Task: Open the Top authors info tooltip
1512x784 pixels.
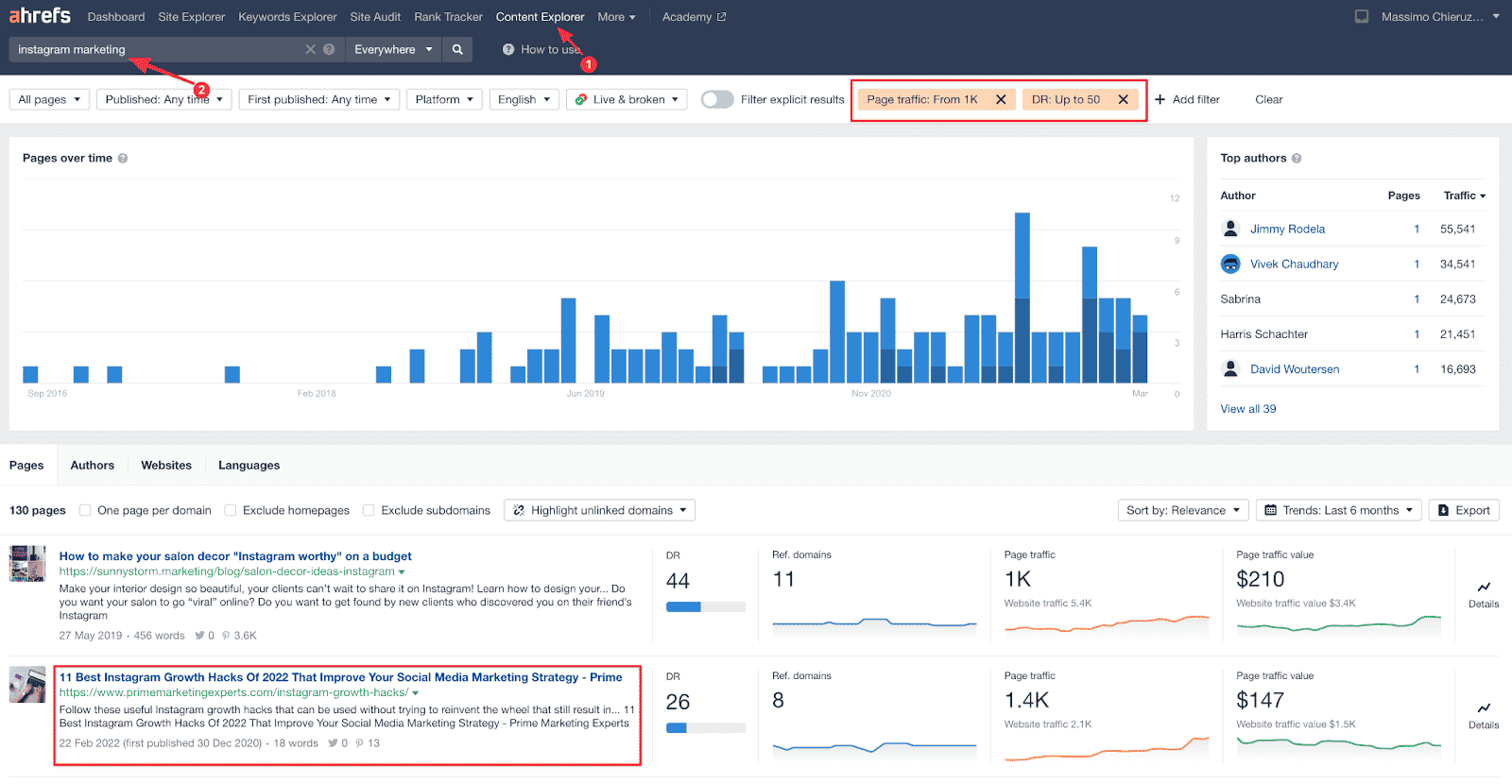Action: (1297, 159)
